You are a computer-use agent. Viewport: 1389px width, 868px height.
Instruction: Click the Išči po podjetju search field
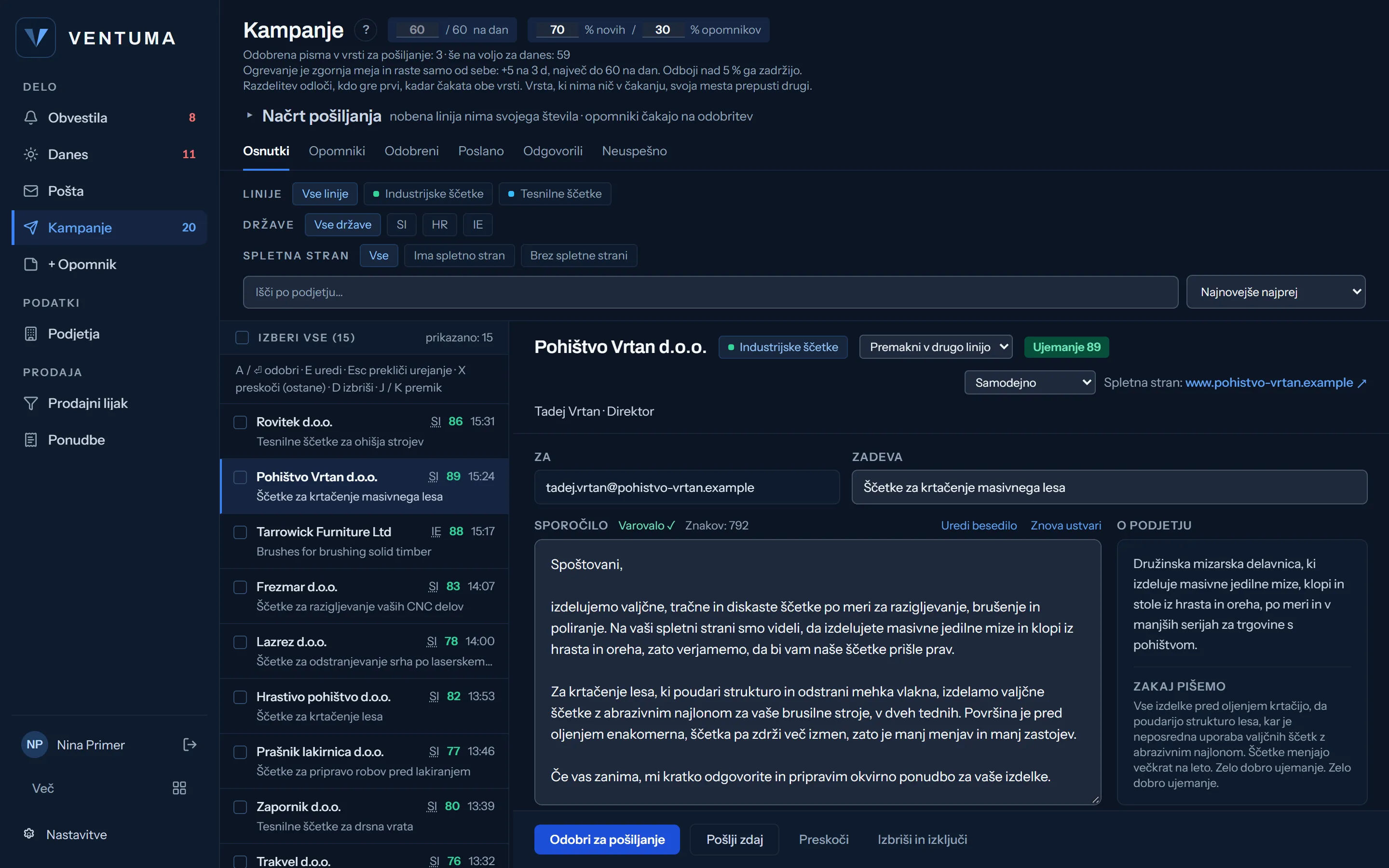710,292
